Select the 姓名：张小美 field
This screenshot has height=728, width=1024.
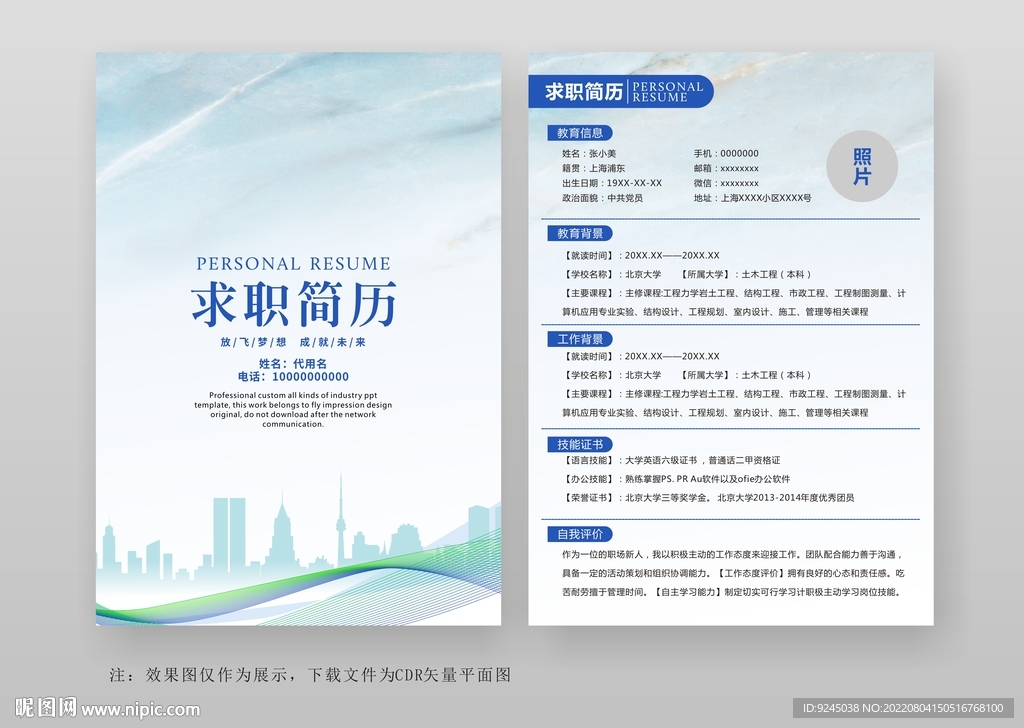pos(589,154)
